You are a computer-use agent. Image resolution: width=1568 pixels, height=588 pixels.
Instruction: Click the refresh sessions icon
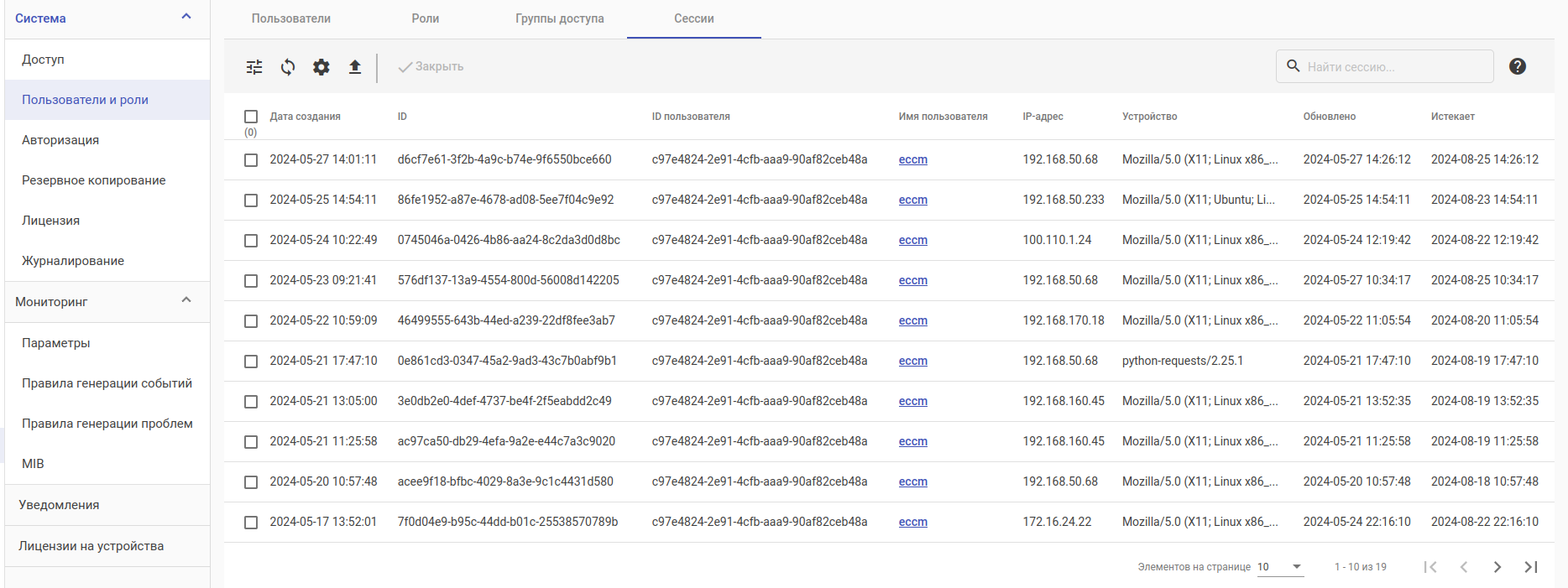[x=288, y=67]
